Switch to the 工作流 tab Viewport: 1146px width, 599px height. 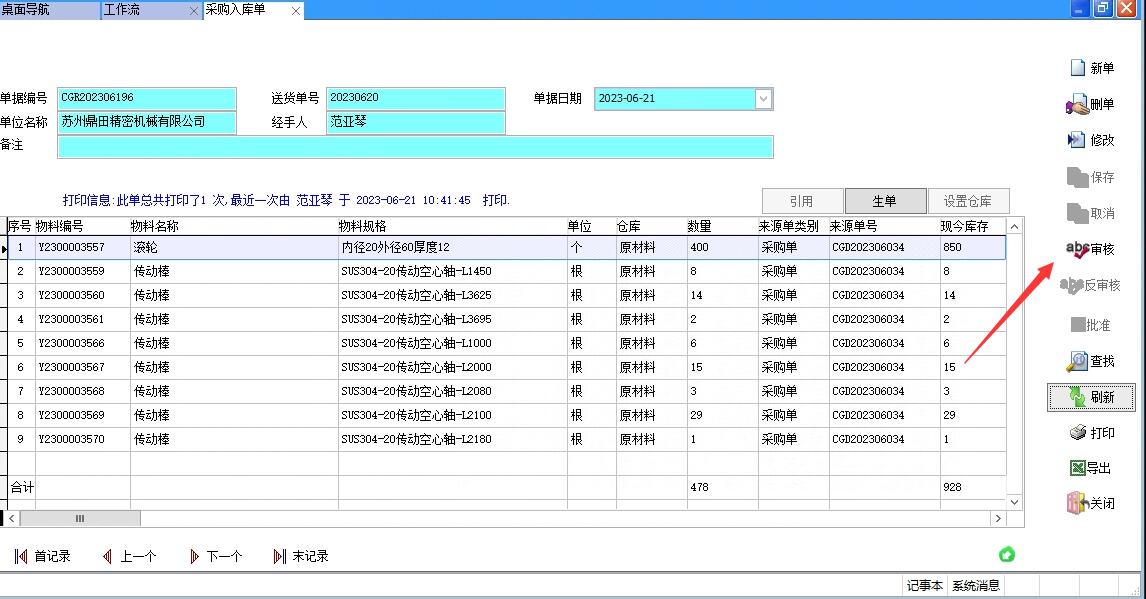point(122,10)
